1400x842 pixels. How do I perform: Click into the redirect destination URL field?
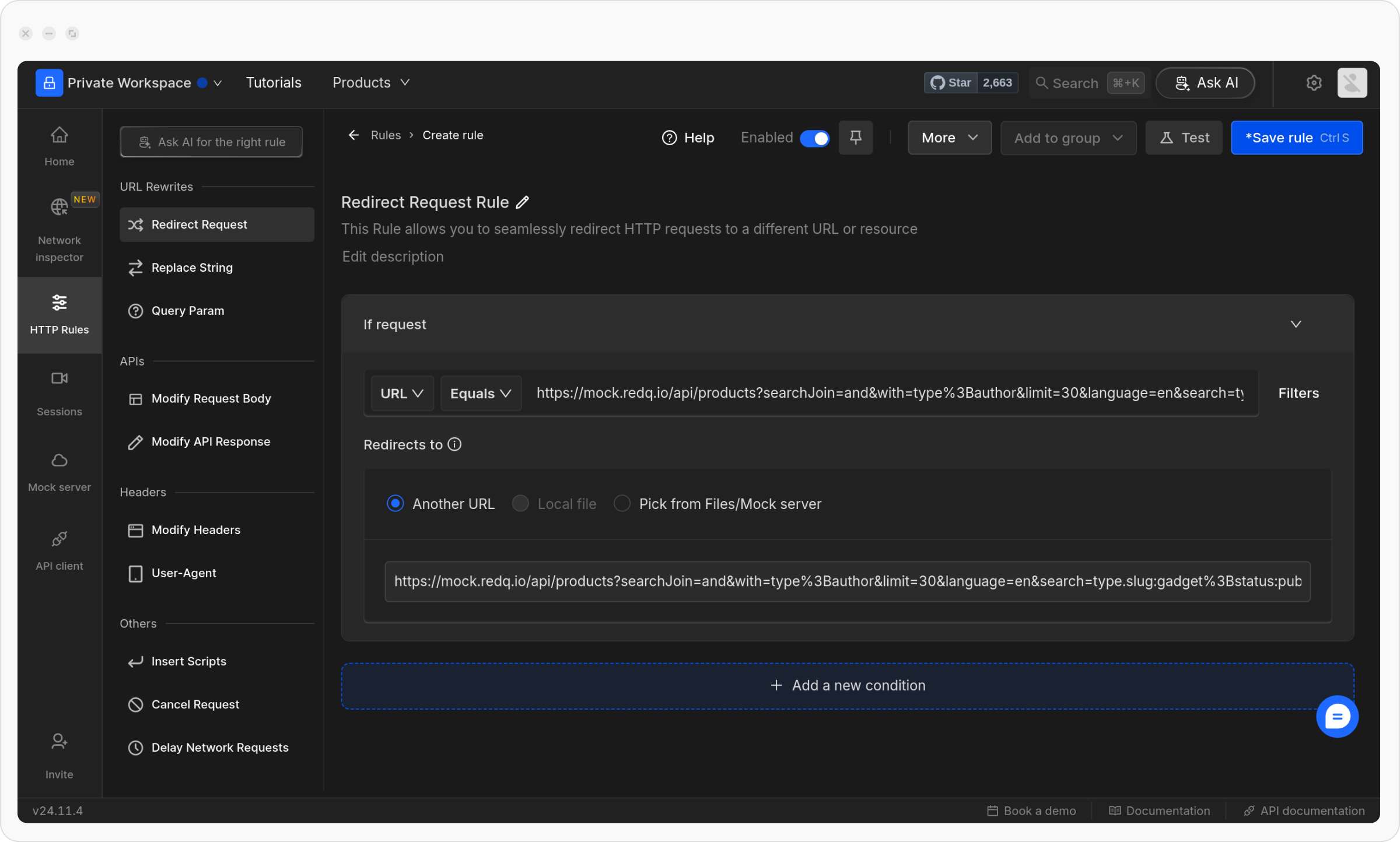[847, 581]
